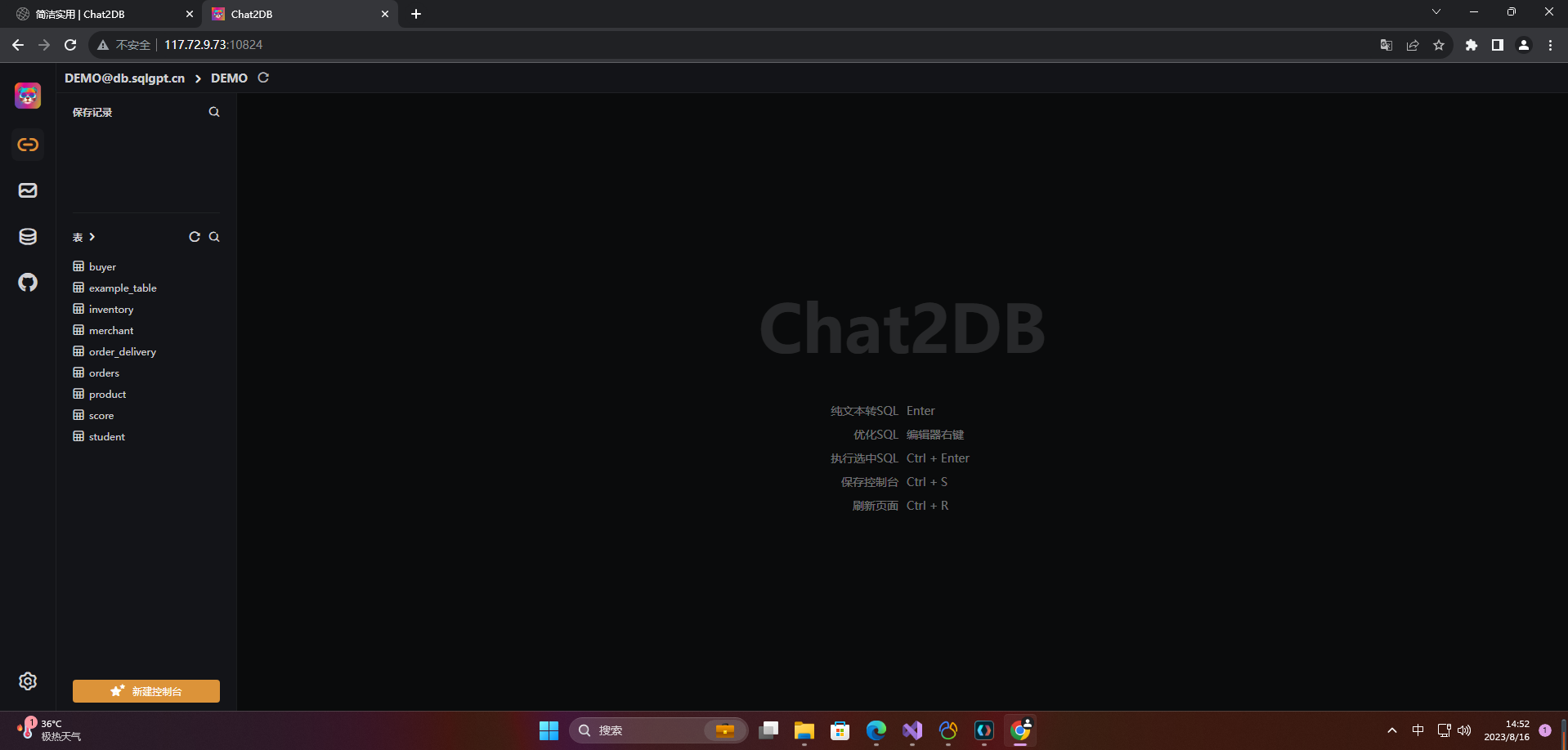Share this page via the share icon

point(1413,45)
